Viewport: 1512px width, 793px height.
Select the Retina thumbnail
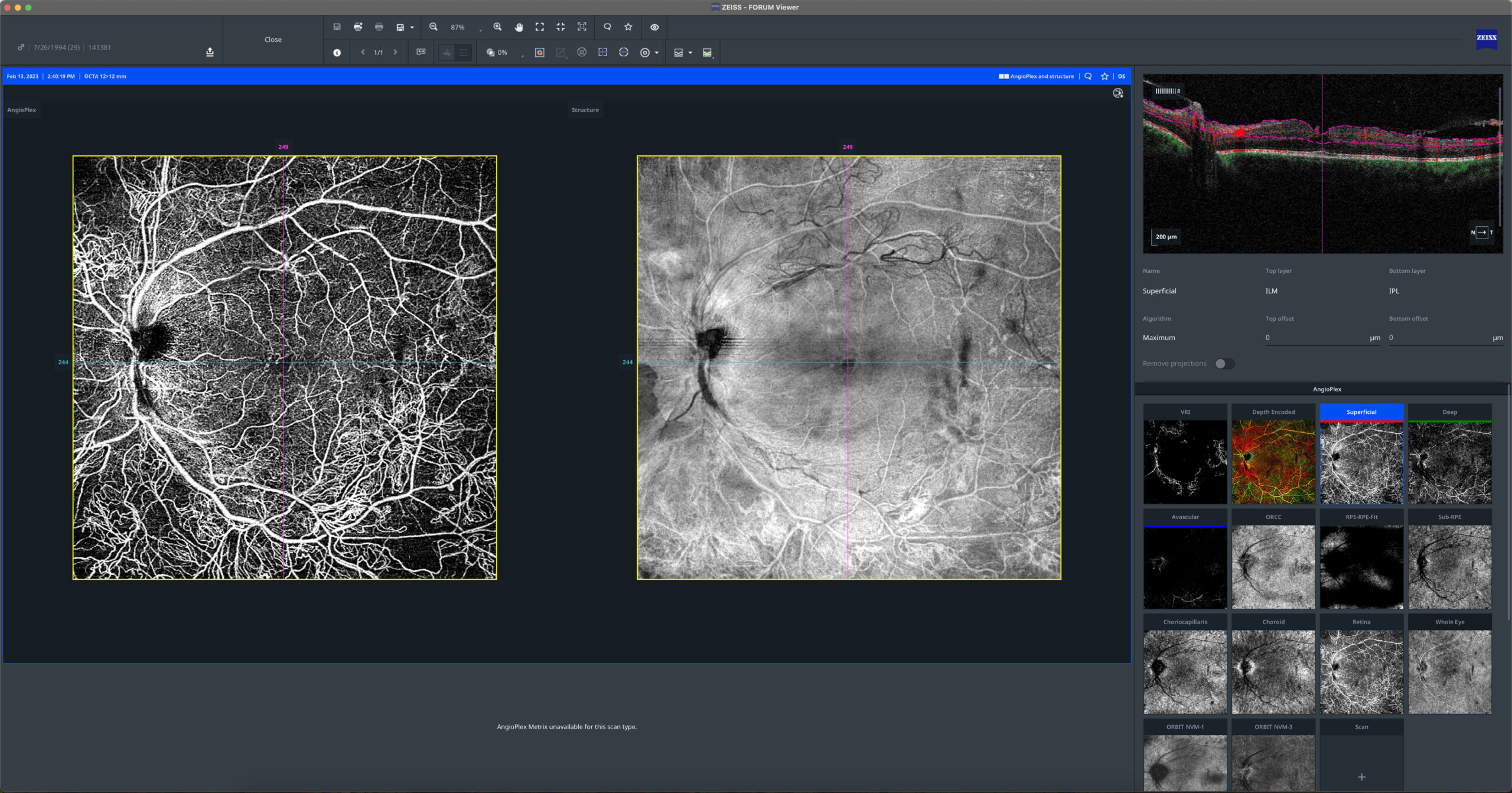click(x=1361, y=664)
